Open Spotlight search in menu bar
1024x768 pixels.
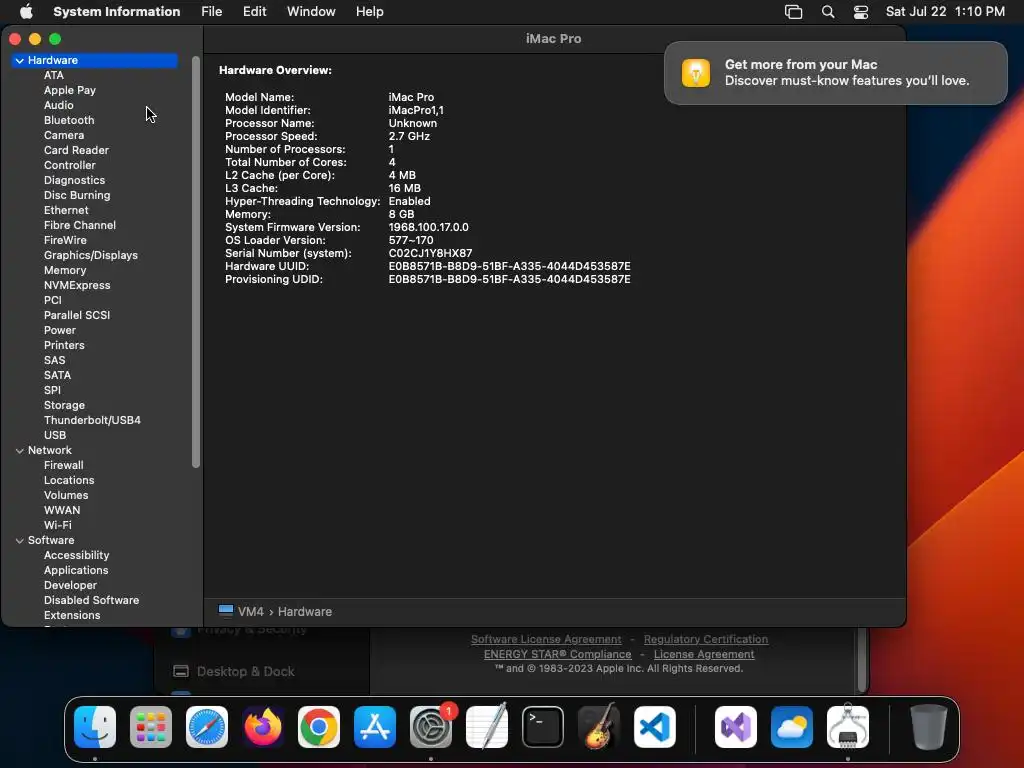pos(827,12)
